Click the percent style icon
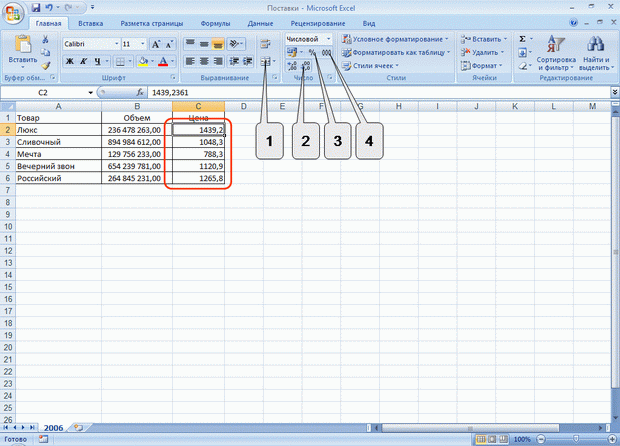 tap(313, 52)
